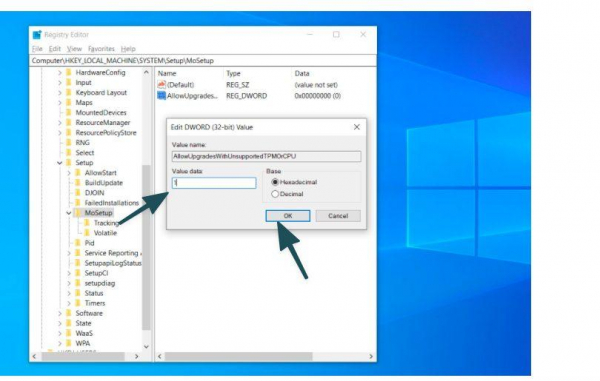Select the RNG folder icon
This screenshot has height=381, width=600.
(x=69, y=143)
